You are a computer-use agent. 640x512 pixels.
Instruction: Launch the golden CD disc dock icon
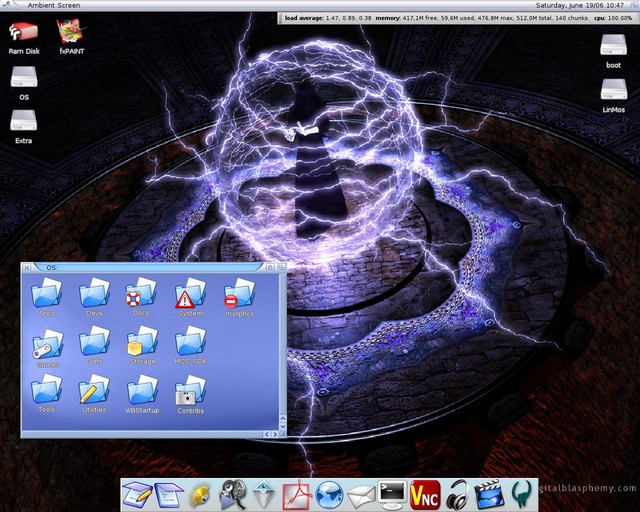200,496
